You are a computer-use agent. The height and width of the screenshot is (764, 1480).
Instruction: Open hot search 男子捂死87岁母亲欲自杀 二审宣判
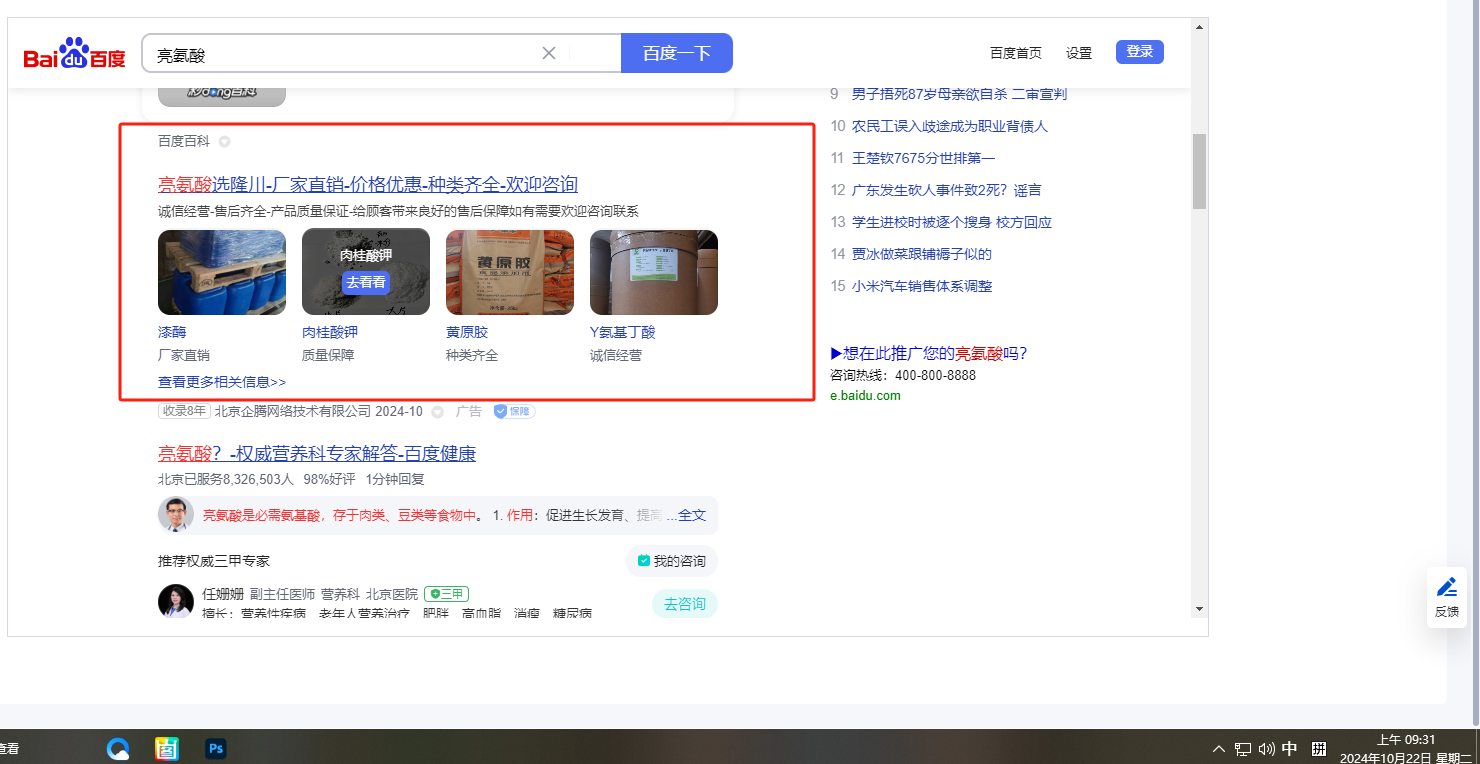click(x=959, y=94)
